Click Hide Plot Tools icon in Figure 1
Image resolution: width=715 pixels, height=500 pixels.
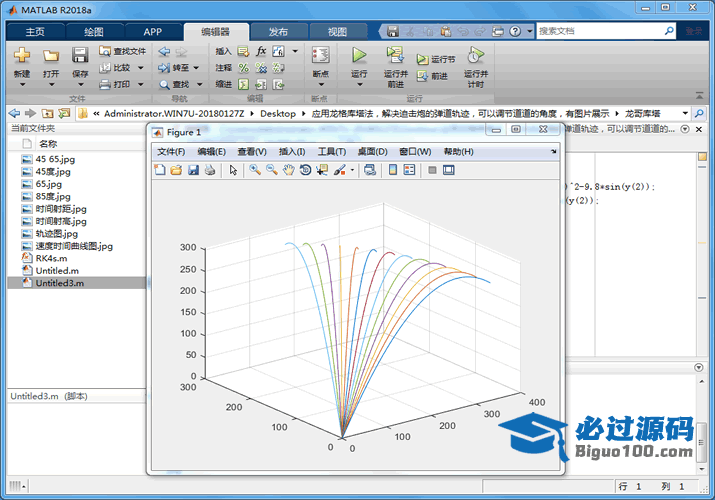click(x=432, y=170)
